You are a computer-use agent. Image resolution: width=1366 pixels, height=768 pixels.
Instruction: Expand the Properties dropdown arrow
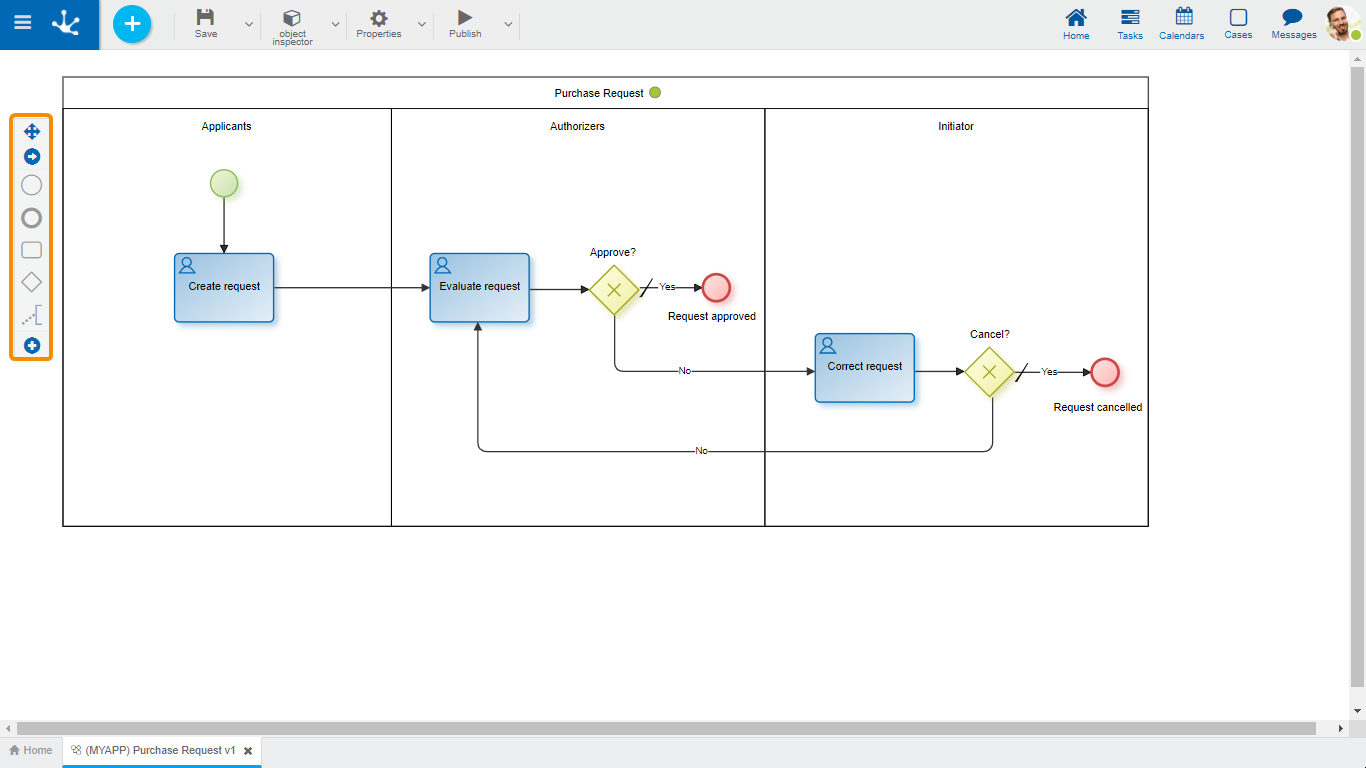click(x=421, y=24)
